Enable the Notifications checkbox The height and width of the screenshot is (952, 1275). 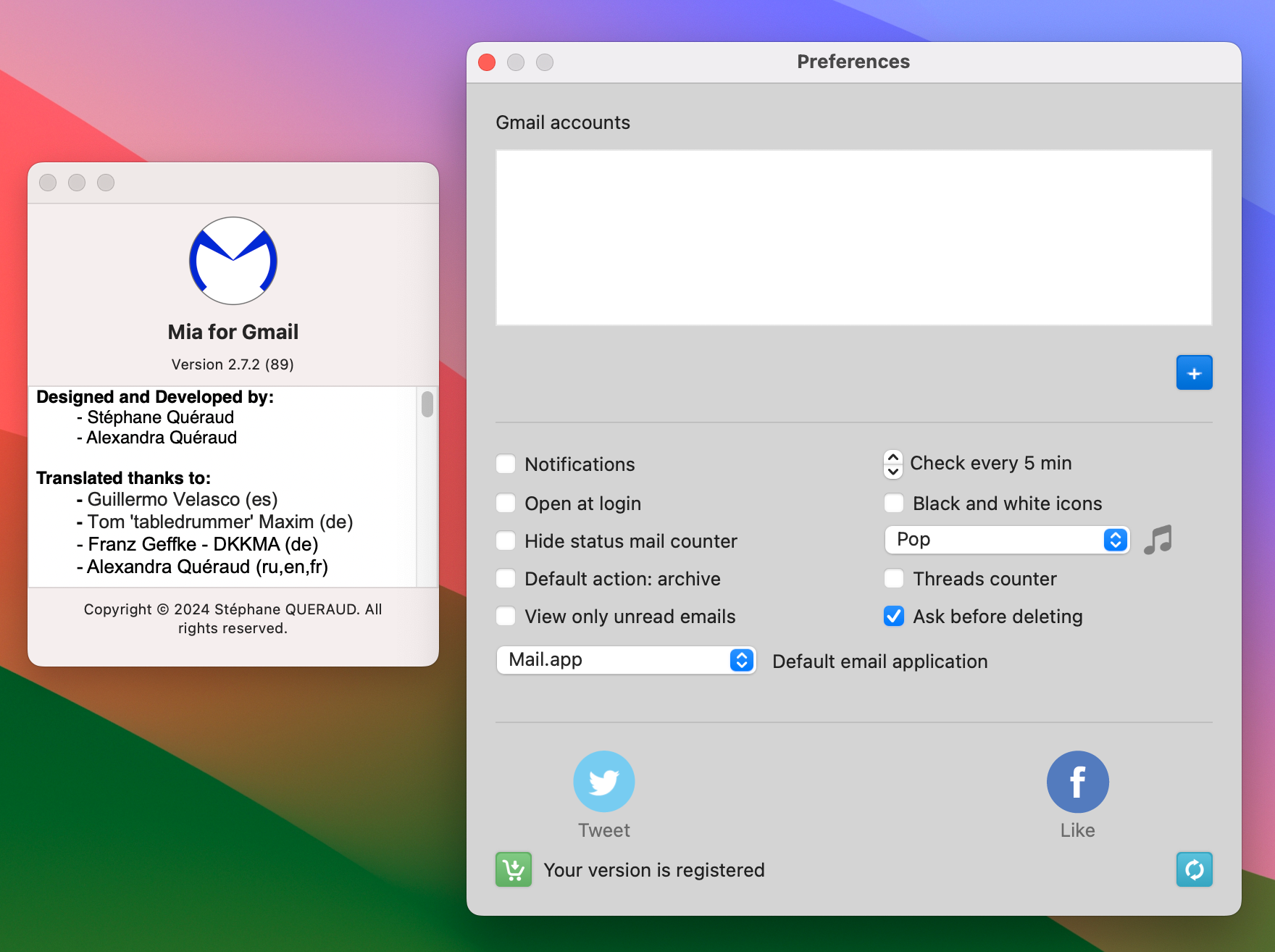(506, 464)
